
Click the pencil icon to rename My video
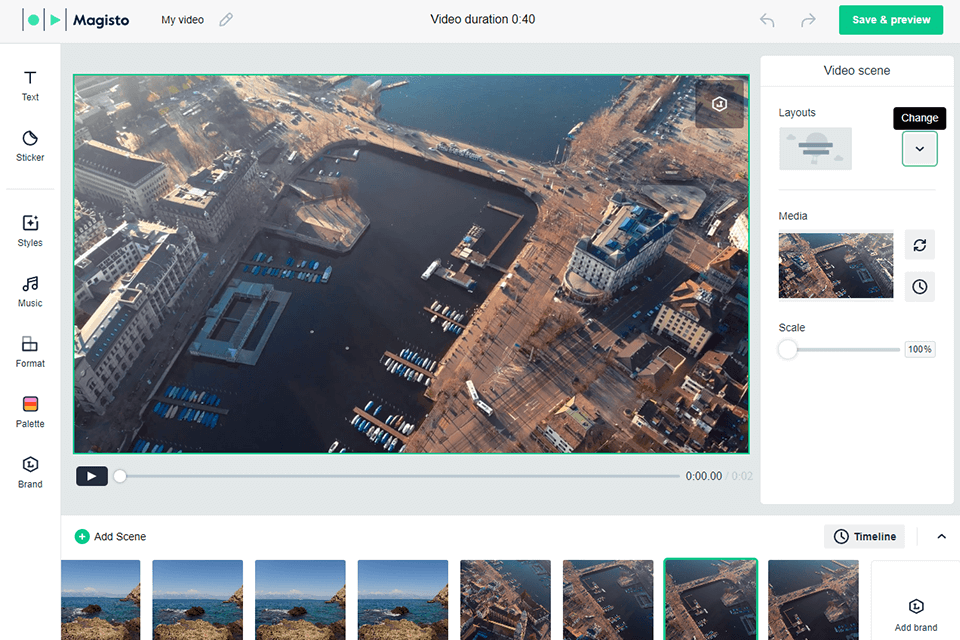pos(226,20)
